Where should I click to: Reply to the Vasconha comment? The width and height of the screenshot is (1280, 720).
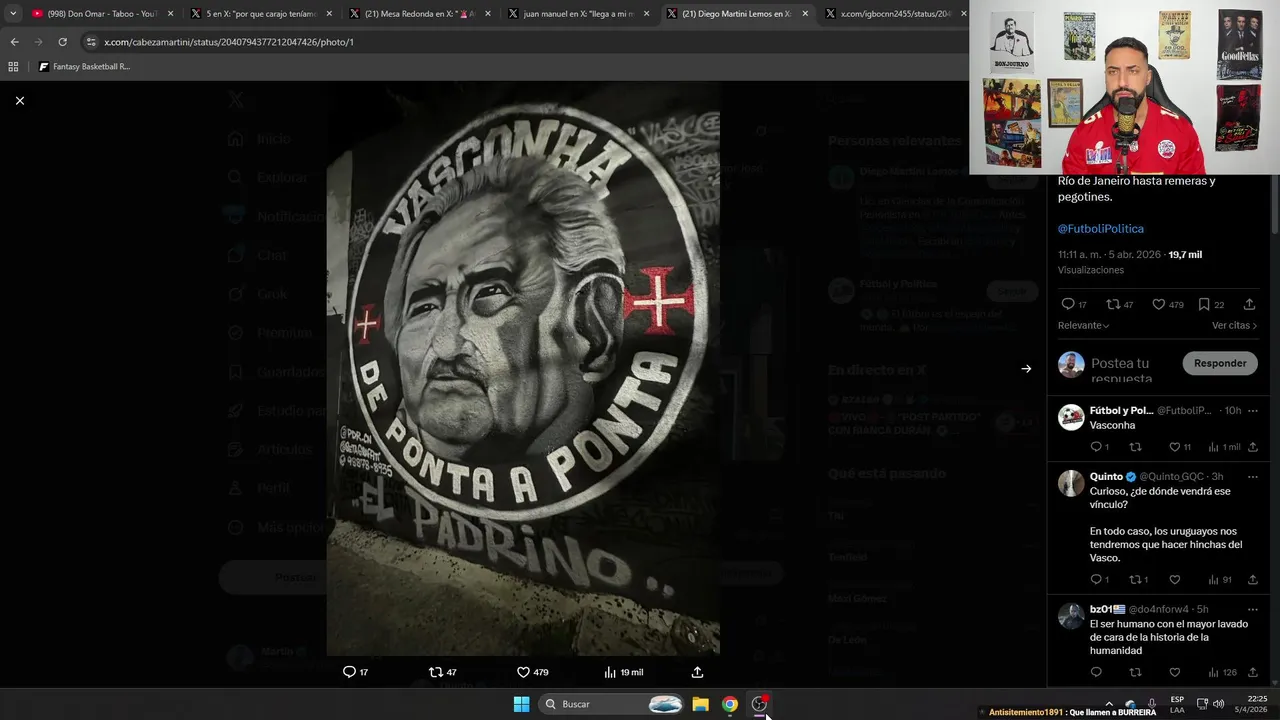coord(1096,447)
